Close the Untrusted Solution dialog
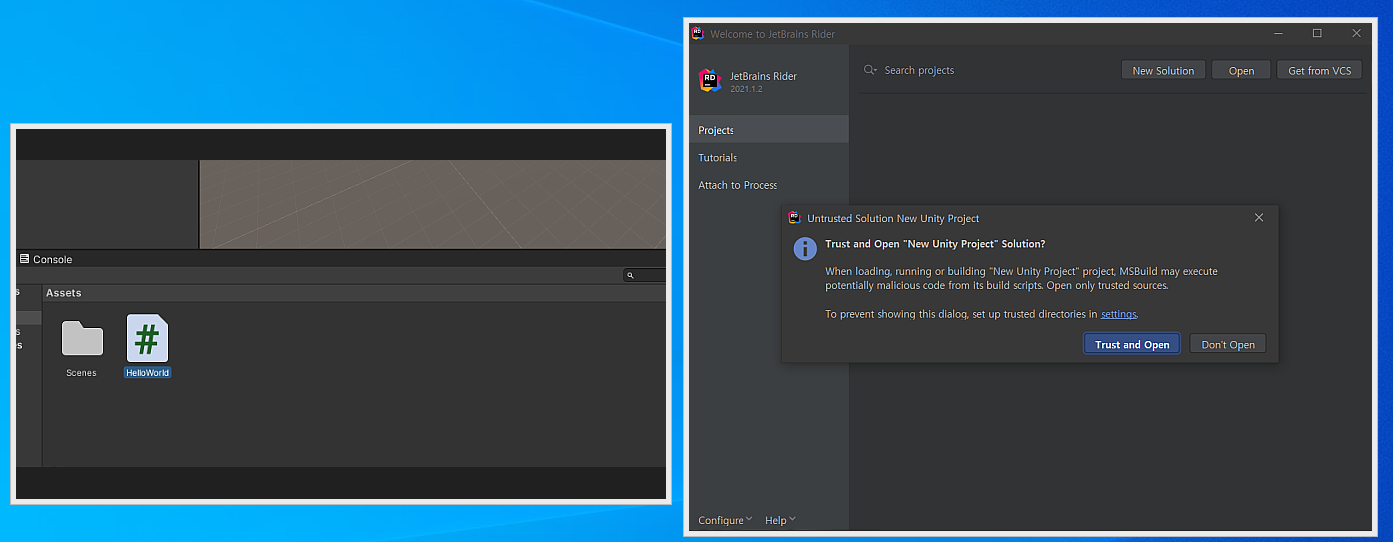 pyautogui.click(x=1258, y=217)
